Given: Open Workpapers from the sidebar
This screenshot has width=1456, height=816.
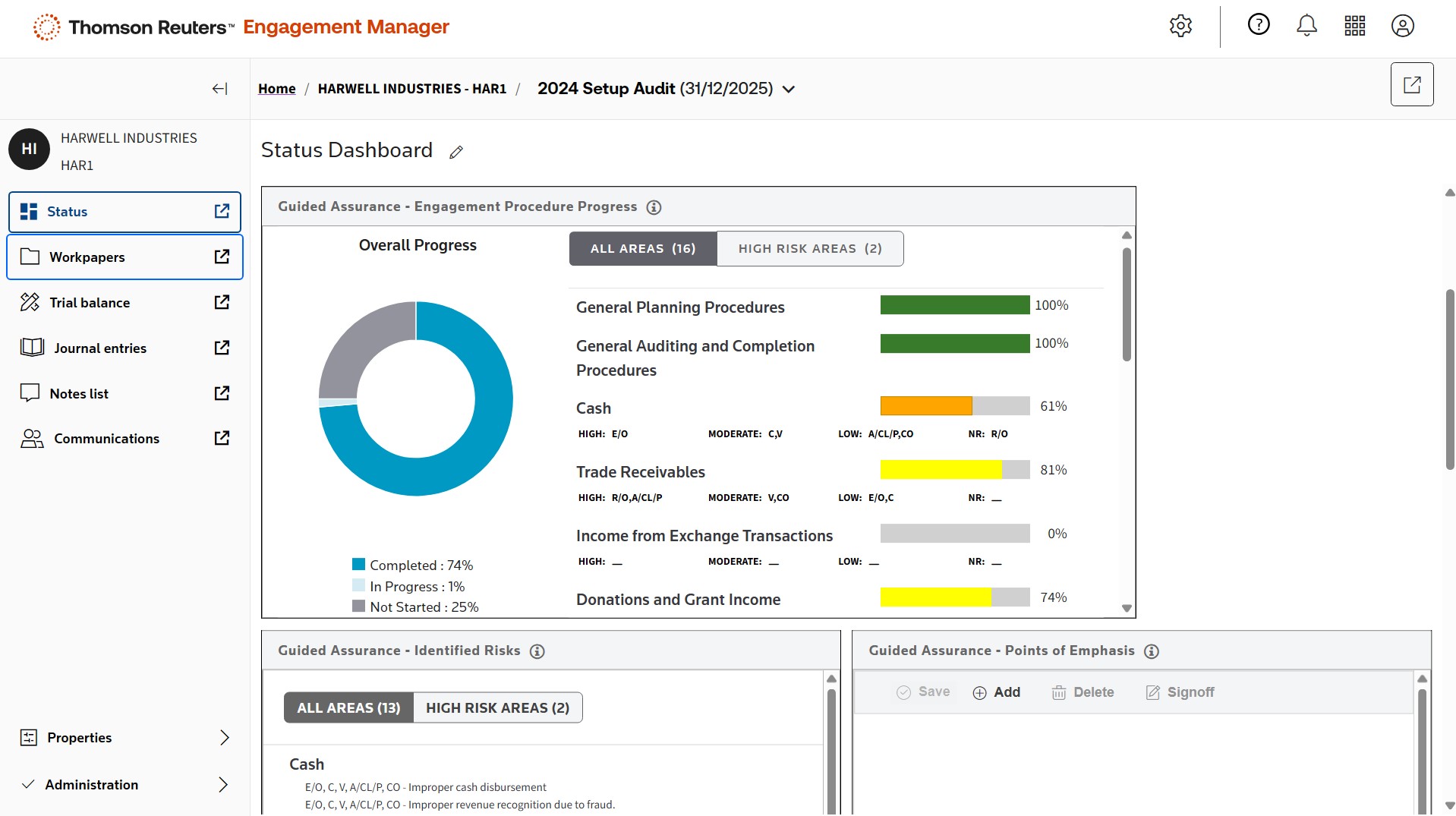Looking at the screenshot, I should (87, 257).
